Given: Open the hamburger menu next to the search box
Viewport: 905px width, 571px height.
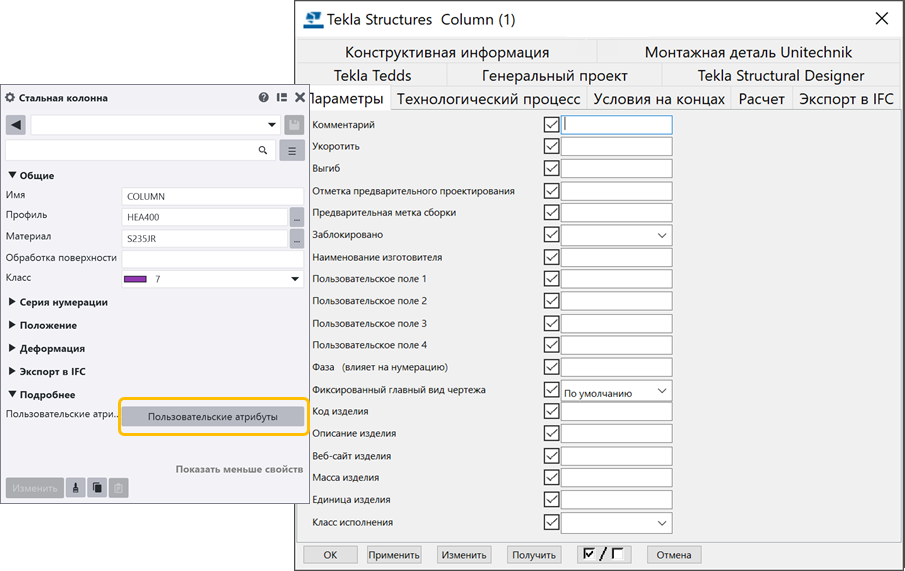Looking at the screenshot, I should pos(293,150).
